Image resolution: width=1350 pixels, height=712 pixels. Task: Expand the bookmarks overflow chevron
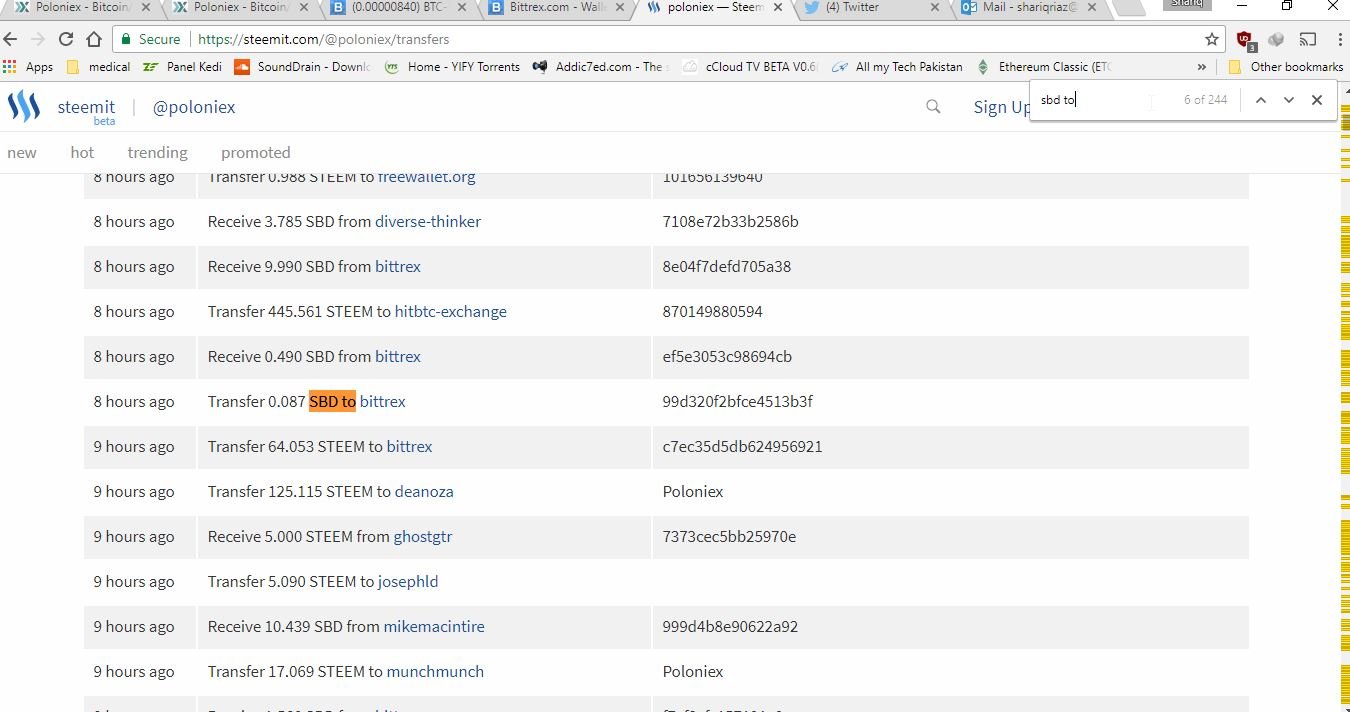pos(1201,67)
